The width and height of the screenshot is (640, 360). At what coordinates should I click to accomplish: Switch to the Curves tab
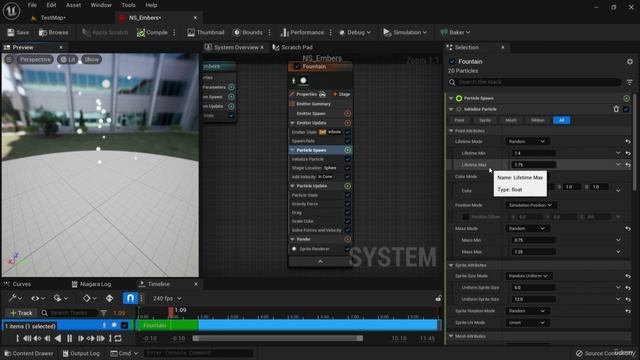point(18,284)
